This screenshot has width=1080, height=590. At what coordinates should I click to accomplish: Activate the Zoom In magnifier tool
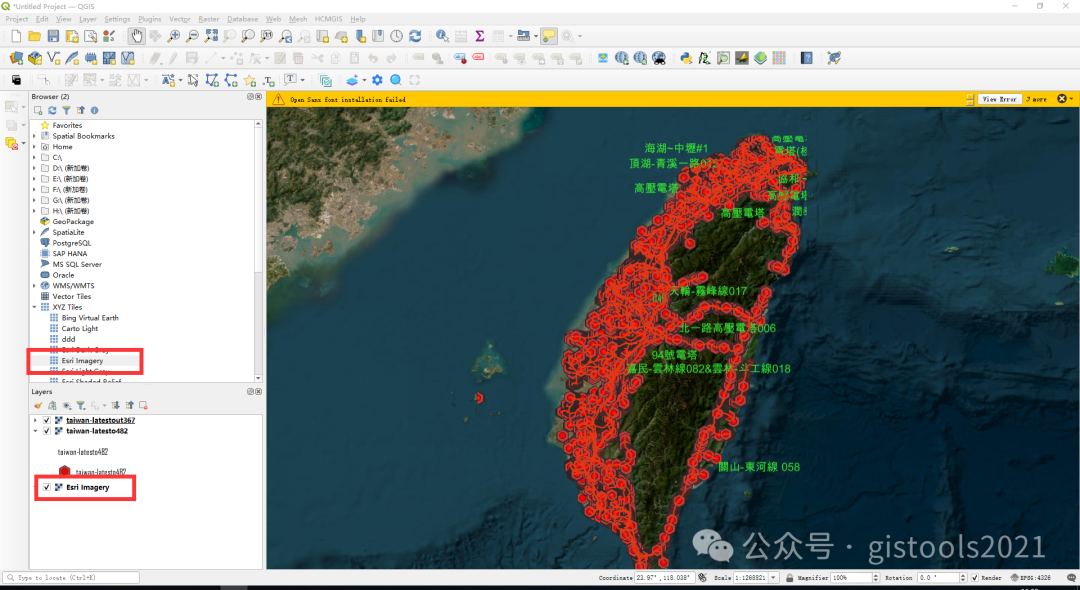pyautogui.click(x=174, y=36)
